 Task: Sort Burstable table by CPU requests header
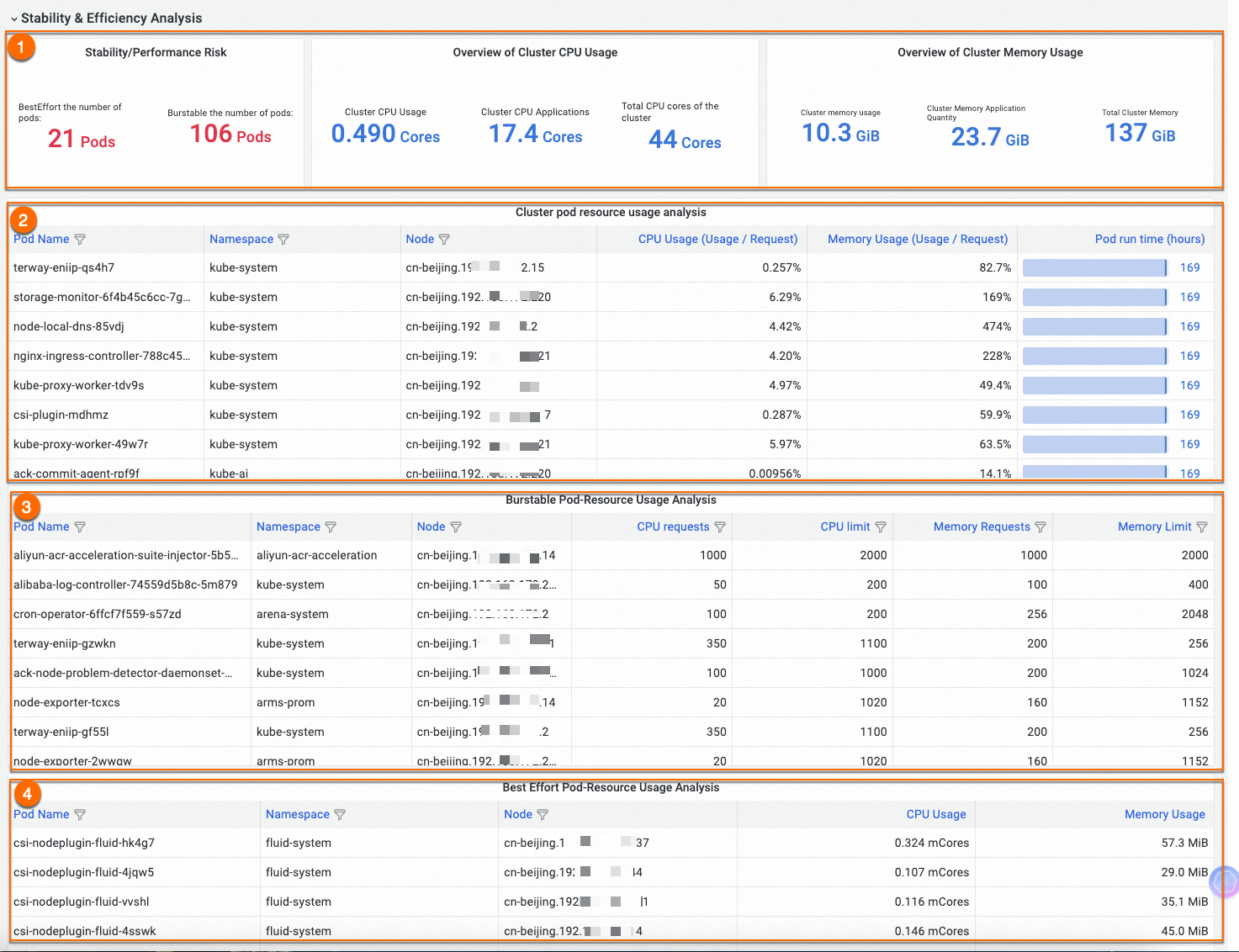tap(673, 527)
